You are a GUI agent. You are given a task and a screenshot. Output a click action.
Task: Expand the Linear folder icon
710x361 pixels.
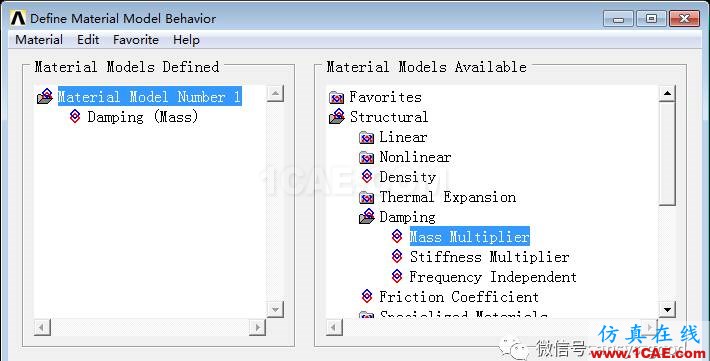click(x=366, y=137)
